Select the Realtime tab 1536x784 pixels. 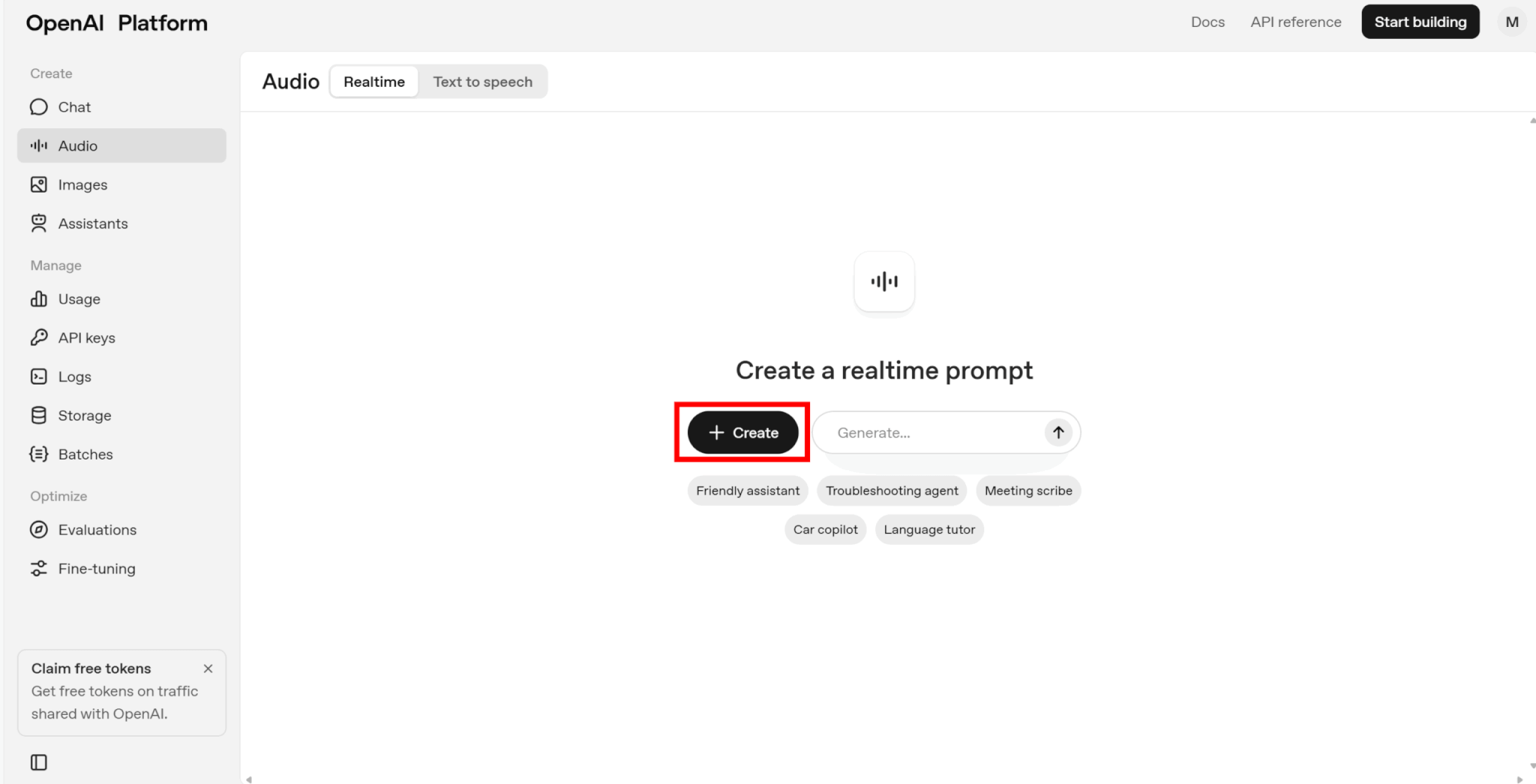point(374,82)
